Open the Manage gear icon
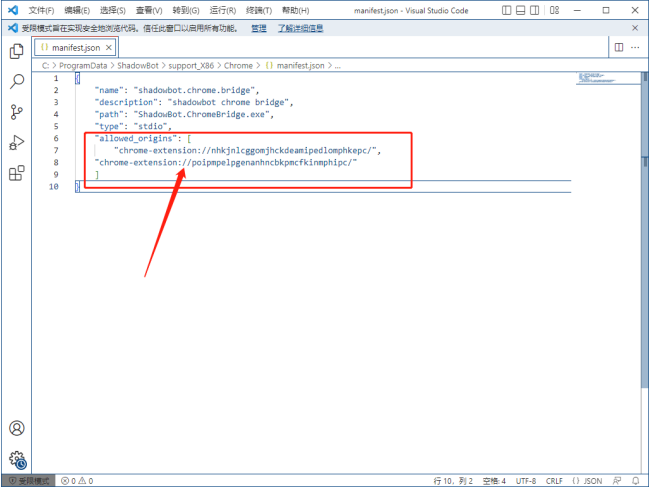Image resolution: width=650 pixels, height=490 pixels. pos(16,459)
